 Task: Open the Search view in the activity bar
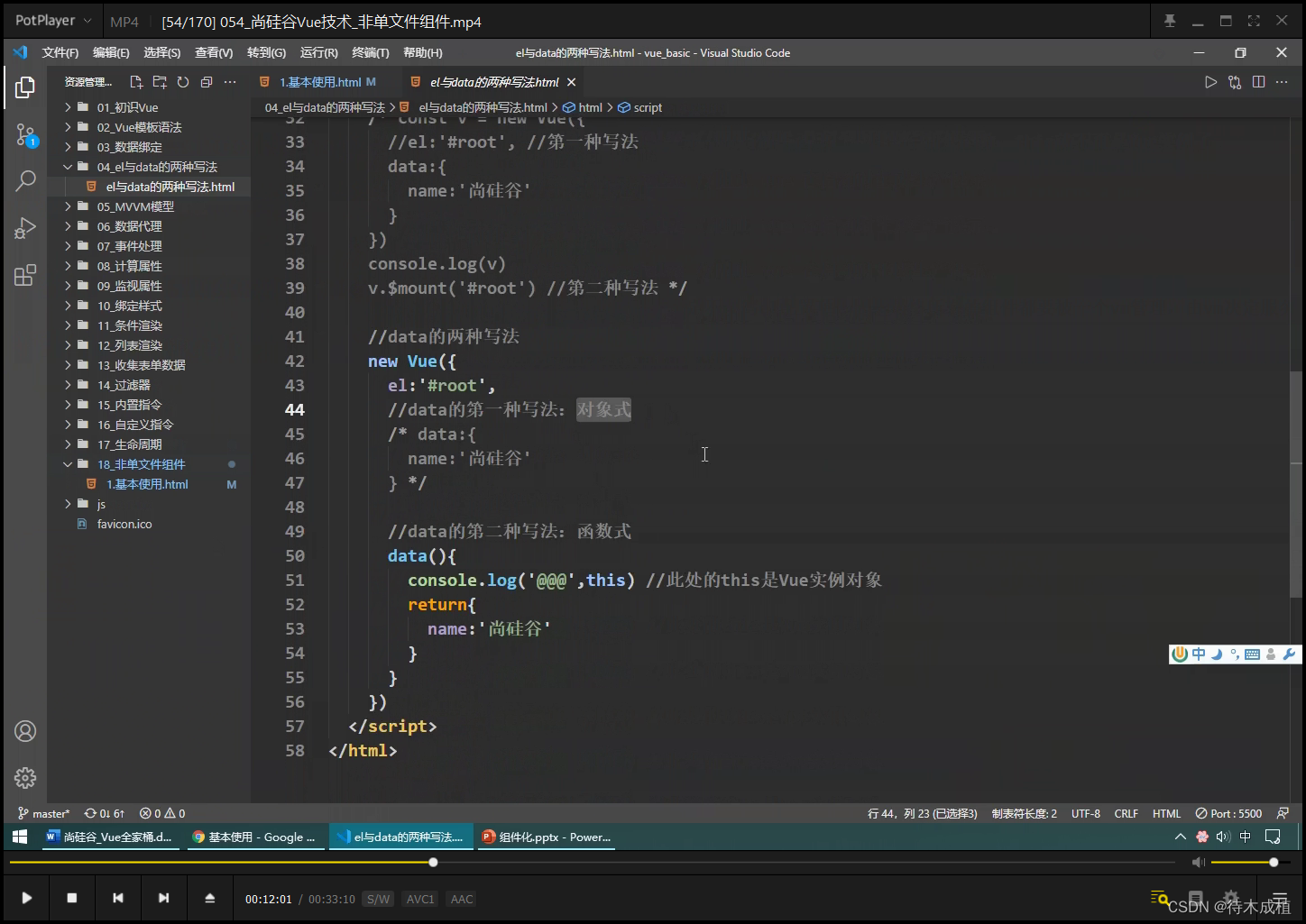tap(25, 180)
